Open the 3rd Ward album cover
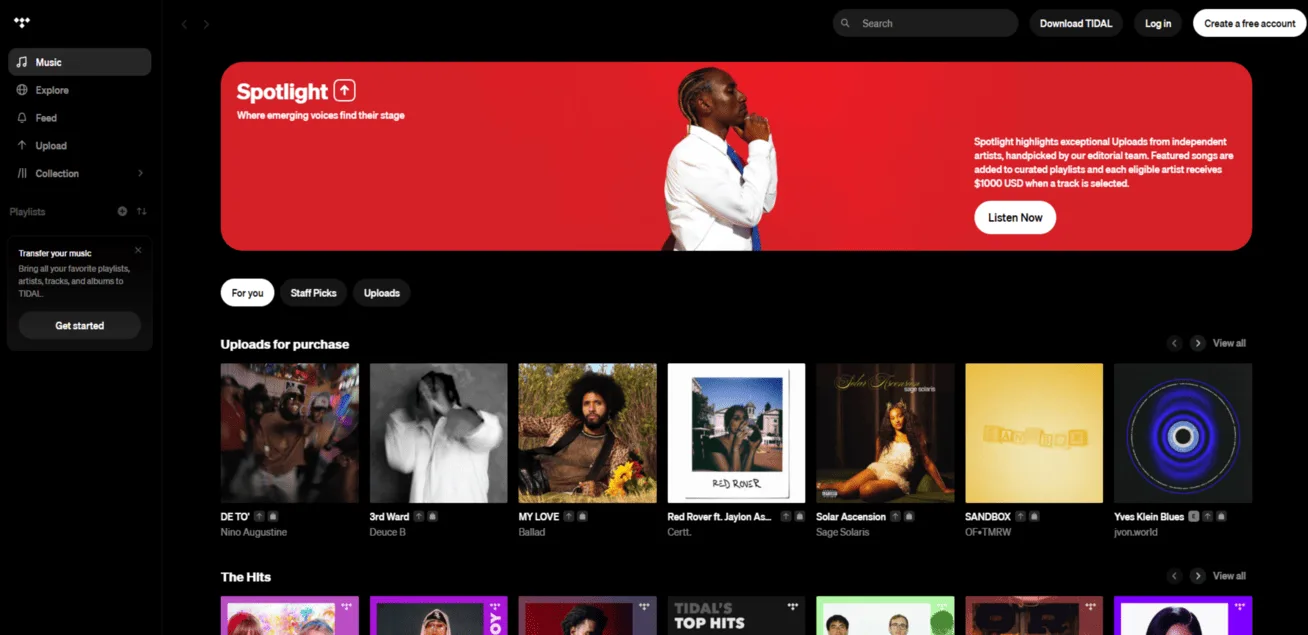1308x635 pixels. tap(439, 433)
